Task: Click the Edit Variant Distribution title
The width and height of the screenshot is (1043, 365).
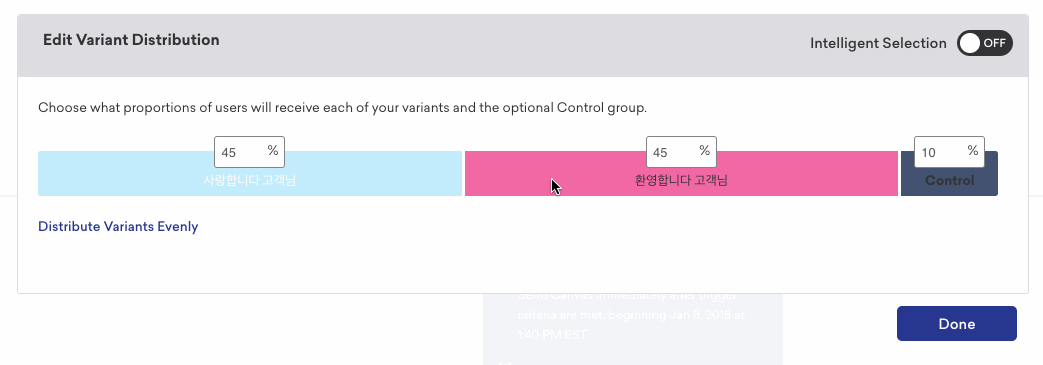Action: (x=131, y=40)
